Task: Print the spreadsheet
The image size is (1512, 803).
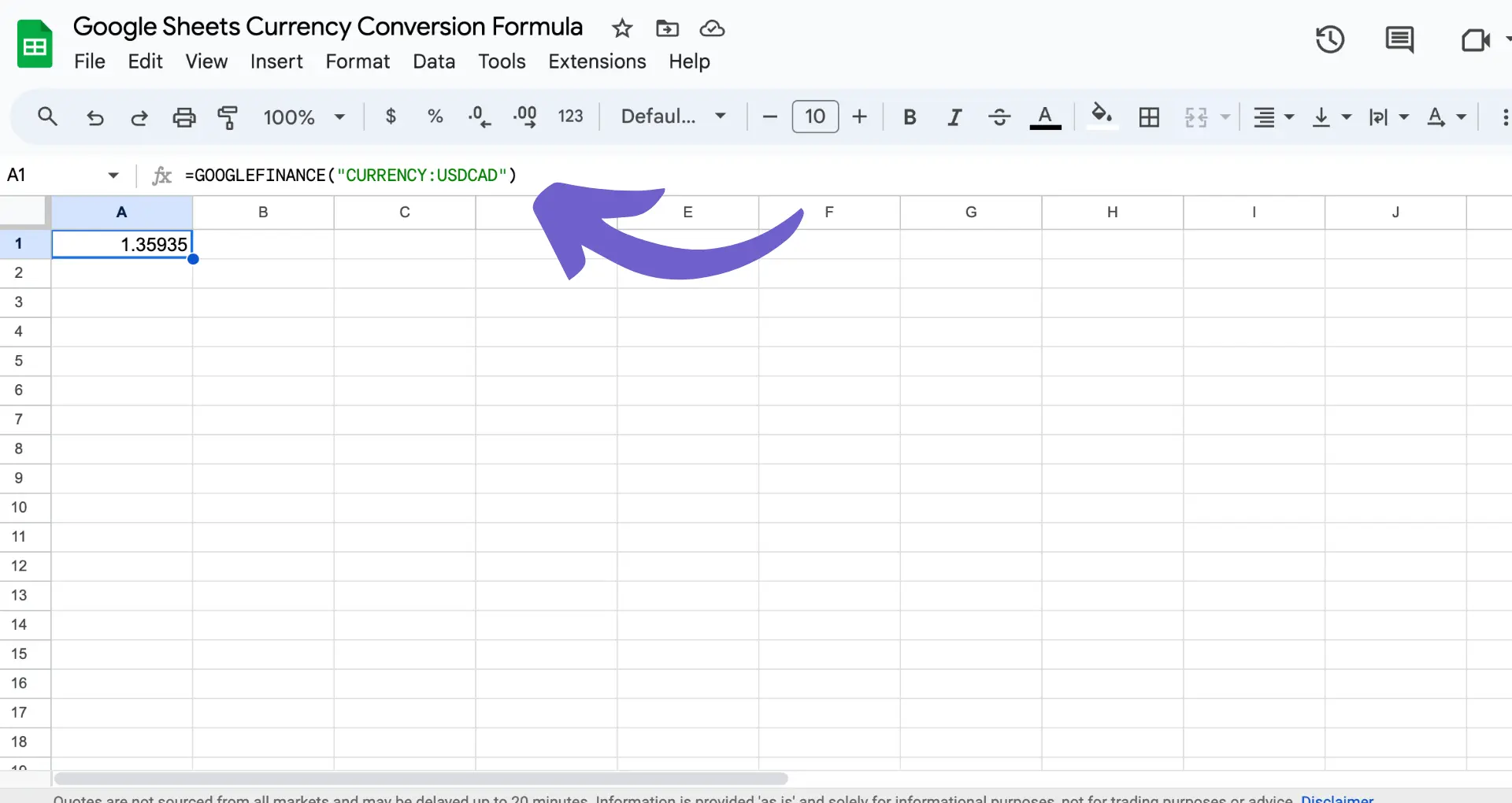Action: point(184,117)
